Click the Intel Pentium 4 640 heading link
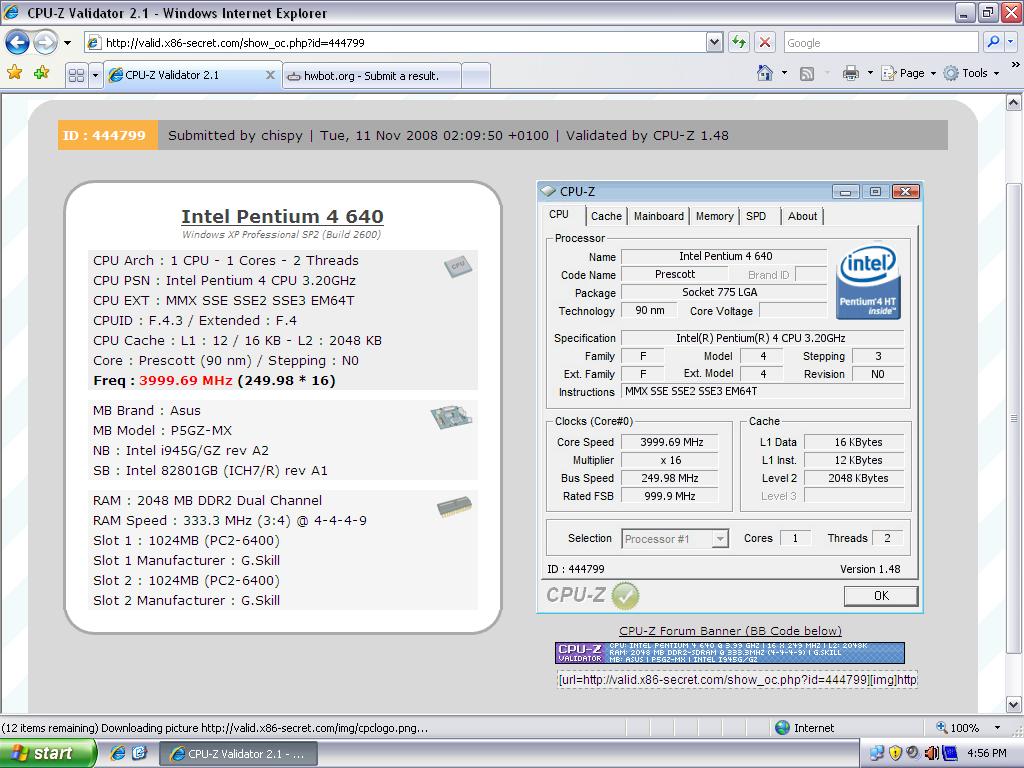The width and height of the screenshot is (1024, 768). [x=282, y=216]
